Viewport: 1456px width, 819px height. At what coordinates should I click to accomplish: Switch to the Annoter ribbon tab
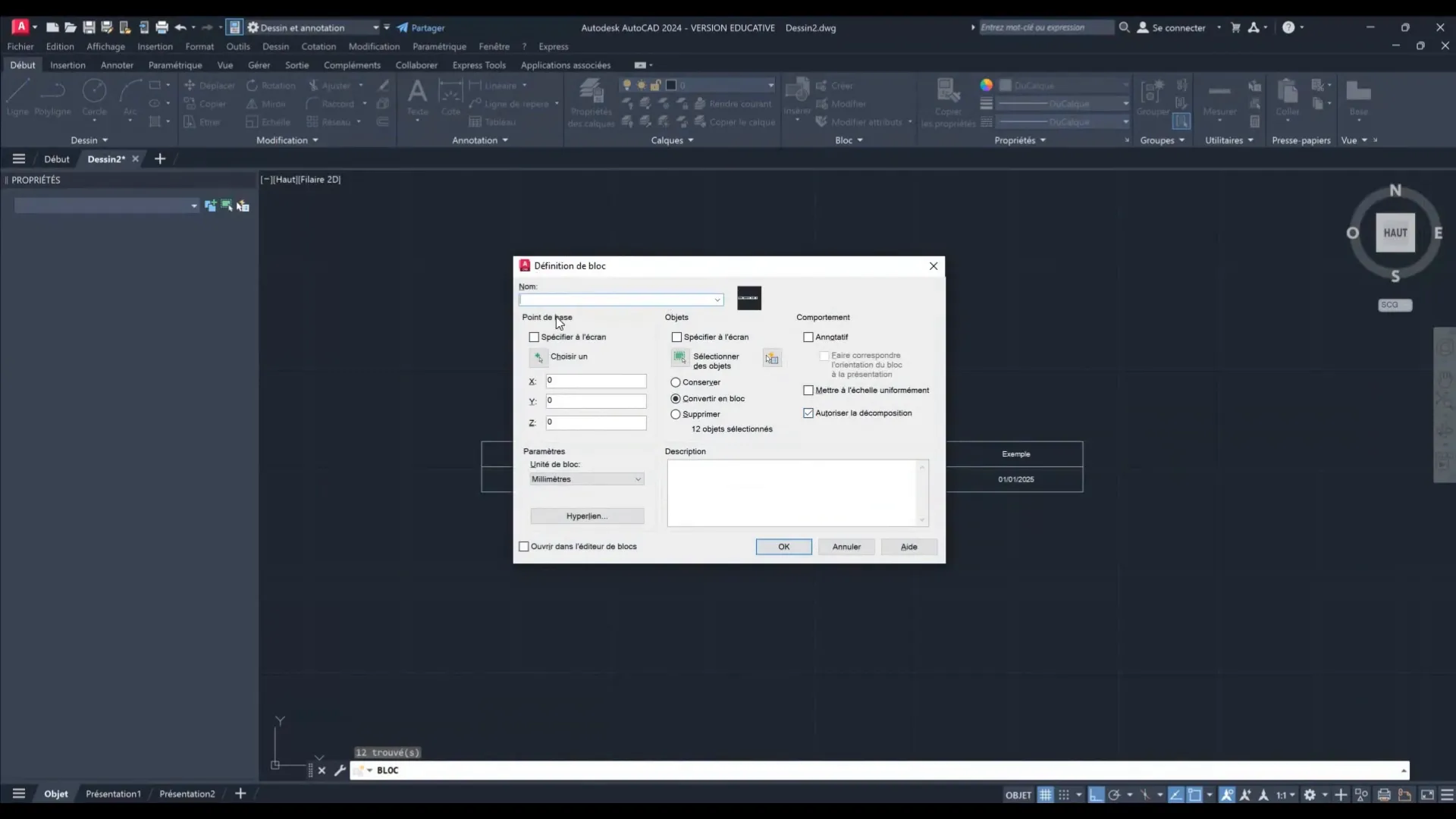pos(117,65)
